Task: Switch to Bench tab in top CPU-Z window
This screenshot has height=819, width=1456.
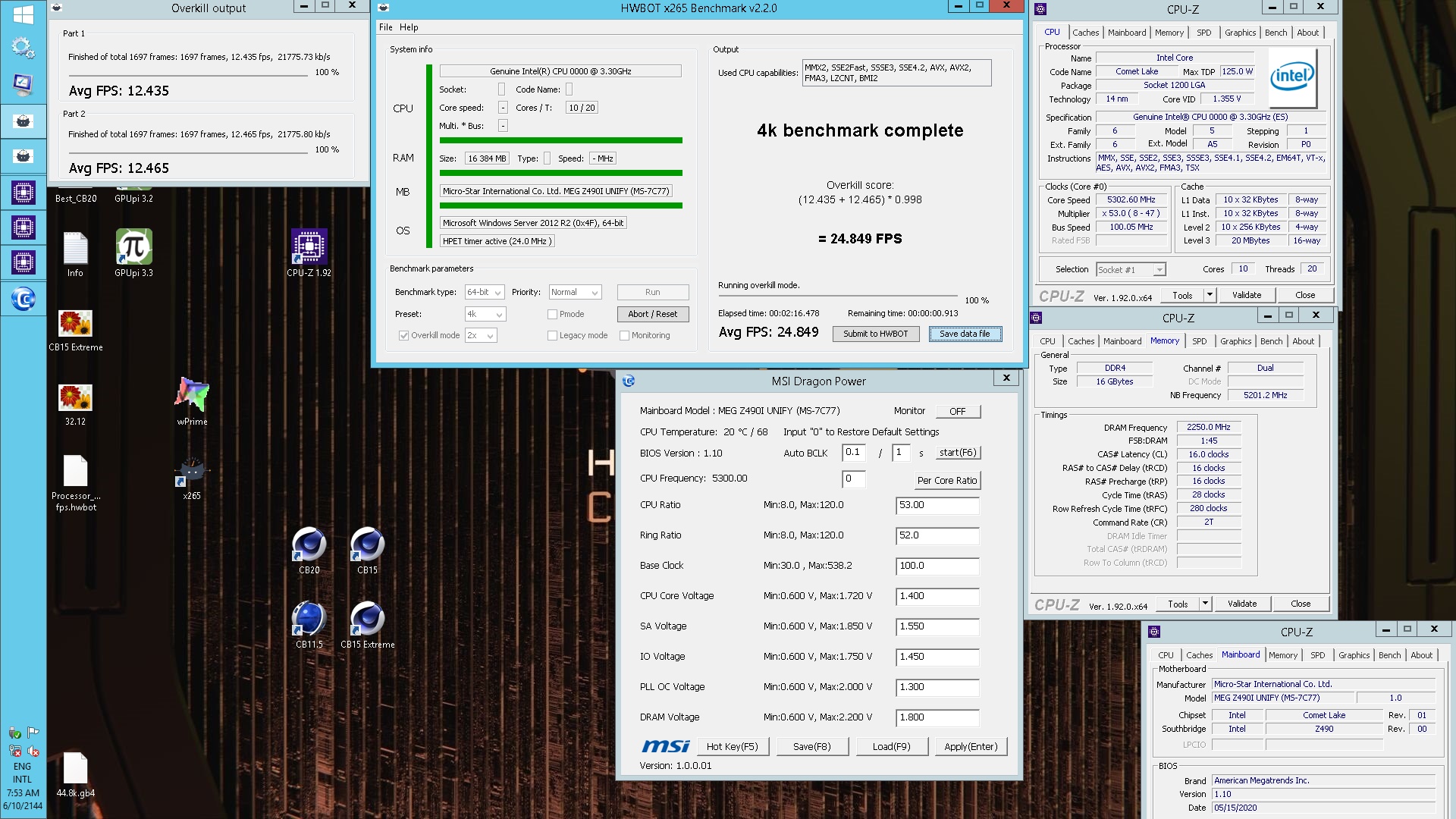Action: [1276, 33]
